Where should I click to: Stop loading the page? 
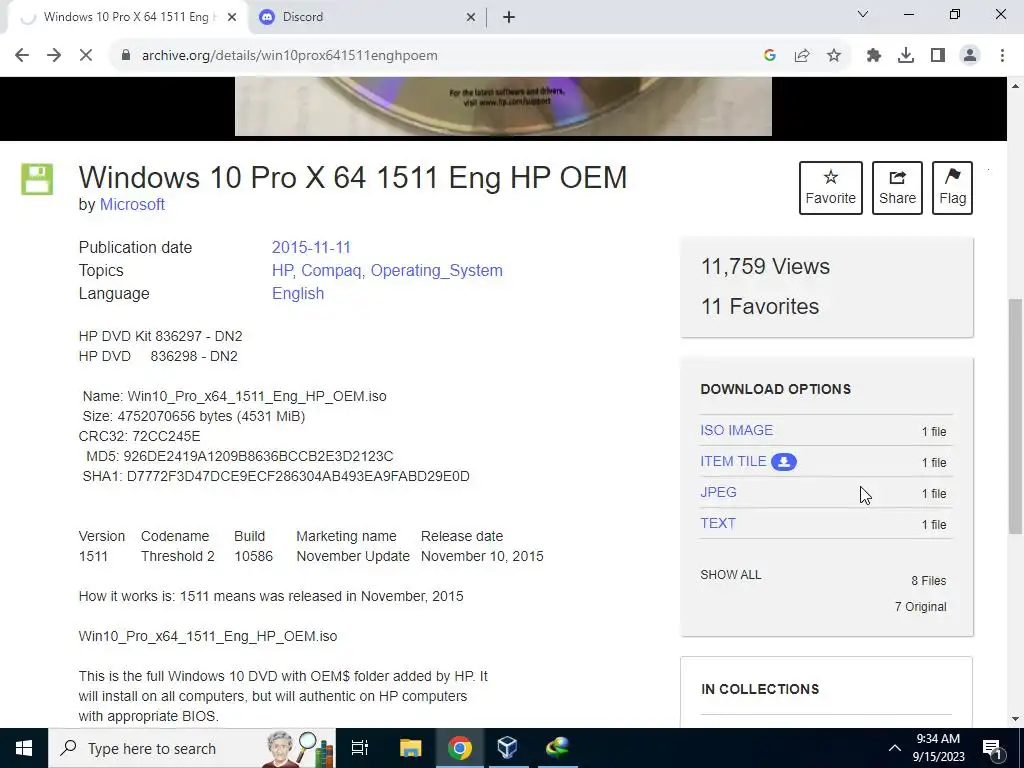(x=86, y=56)
